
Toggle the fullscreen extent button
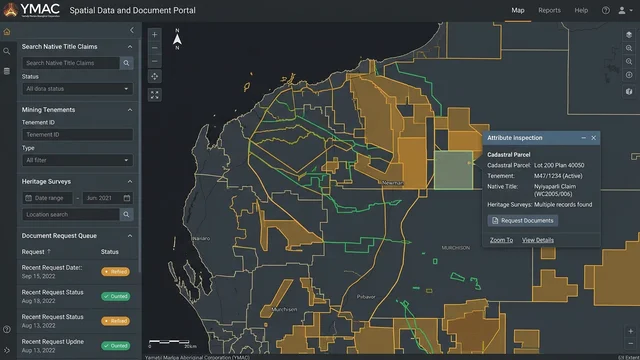point(155,95)
